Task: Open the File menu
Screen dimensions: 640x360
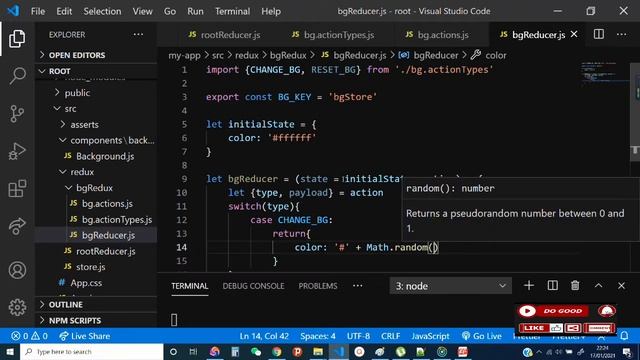Action: click(x=38, y=11)
